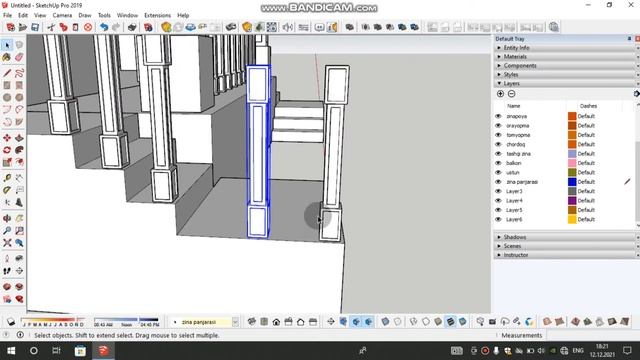Screen dimensions: 640x360
Task: Select the Circle tool
Action: [x=7, y=98]
